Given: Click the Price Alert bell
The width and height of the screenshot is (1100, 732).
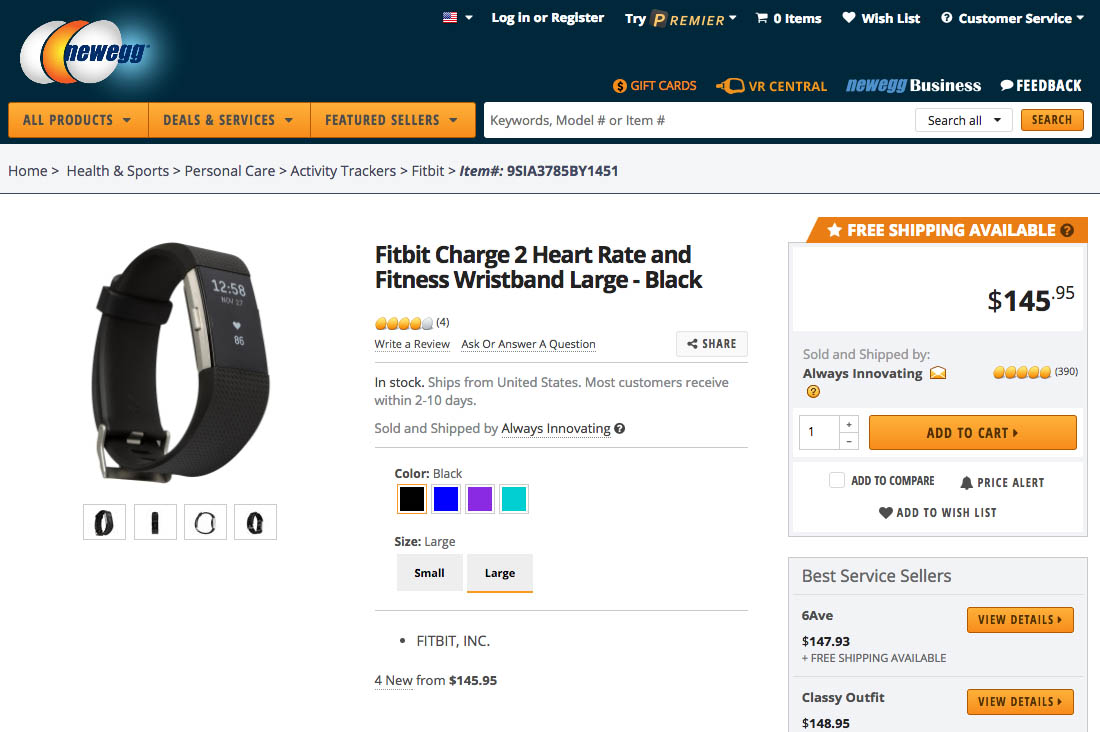Looking at the screenshot, I should tap(967, 483).
